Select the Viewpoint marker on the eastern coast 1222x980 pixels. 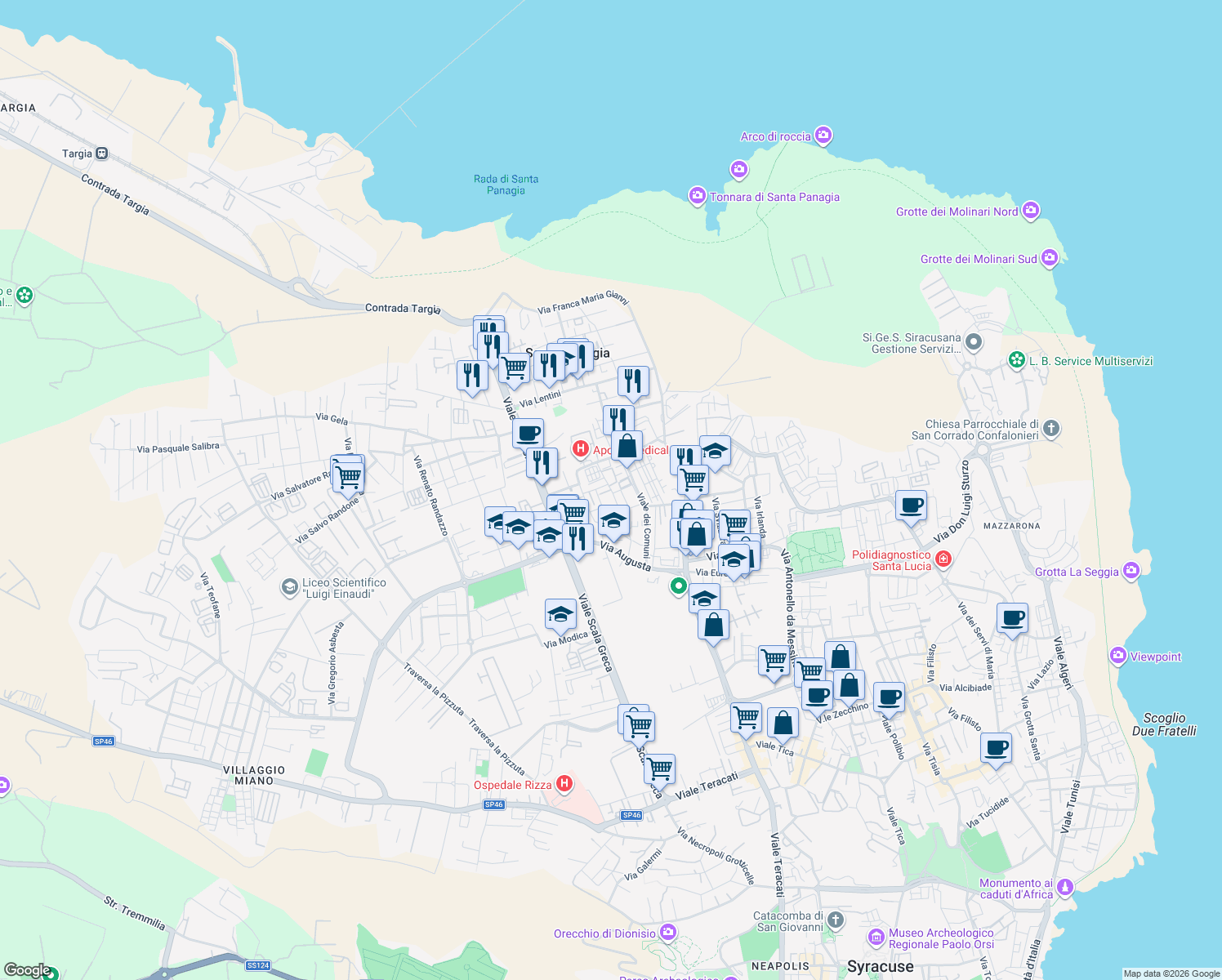click(x=1118, y=656)
